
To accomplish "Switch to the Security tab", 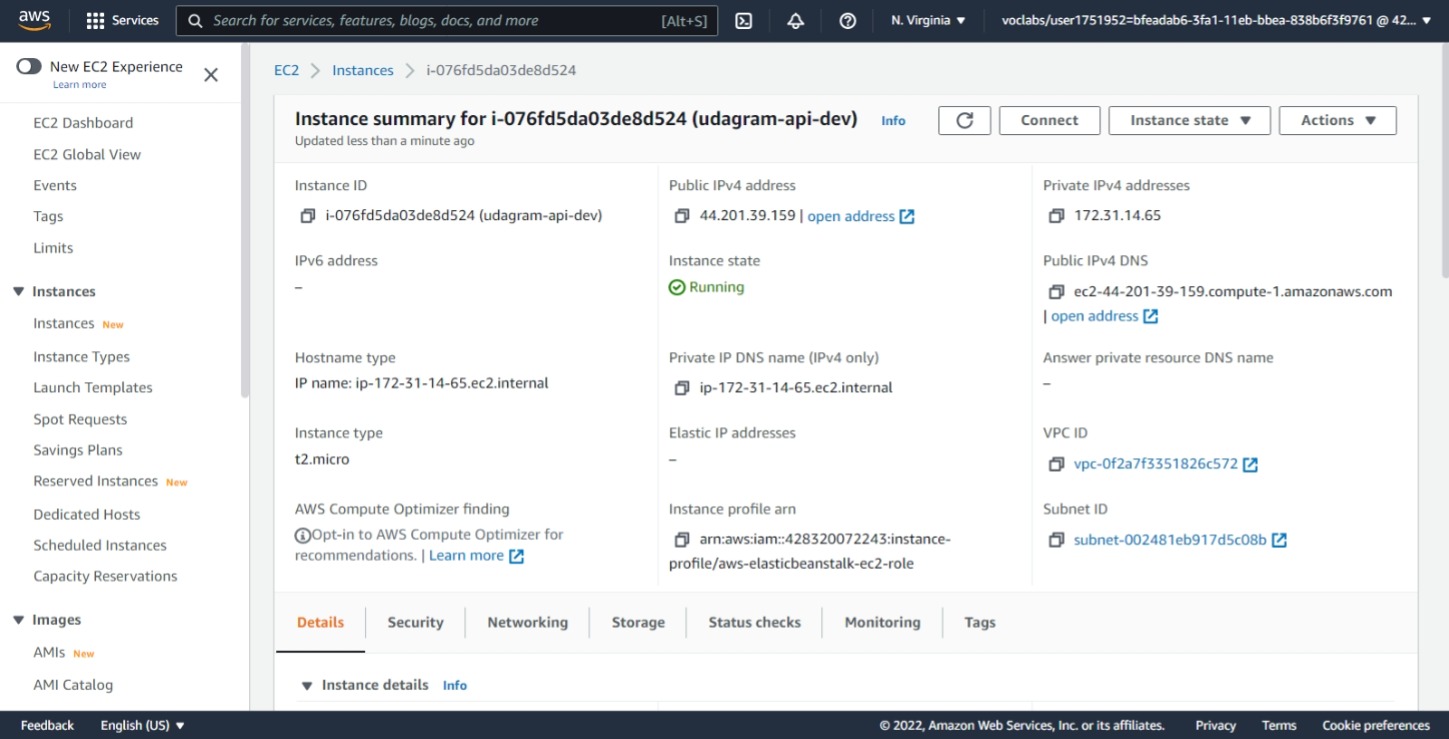I will [415, 622].
